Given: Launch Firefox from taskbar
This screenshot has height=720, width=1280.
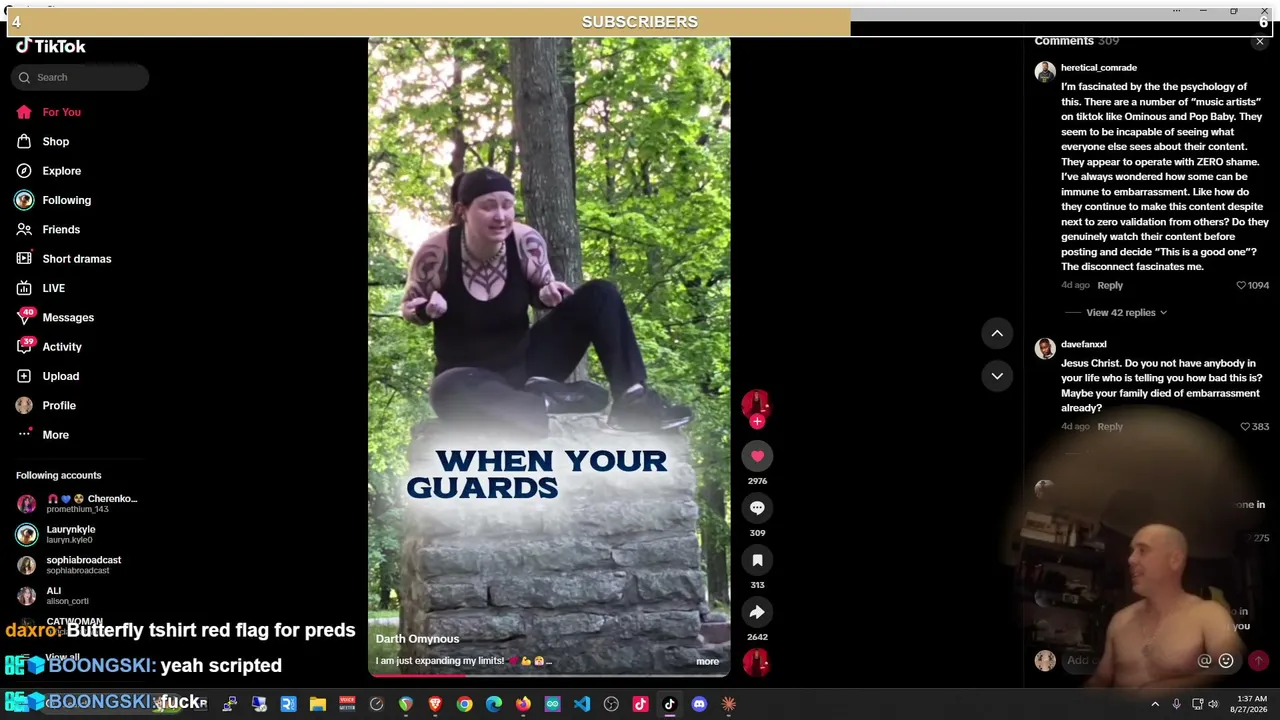Looking at the screenshot, I should (x=523, y=704).
